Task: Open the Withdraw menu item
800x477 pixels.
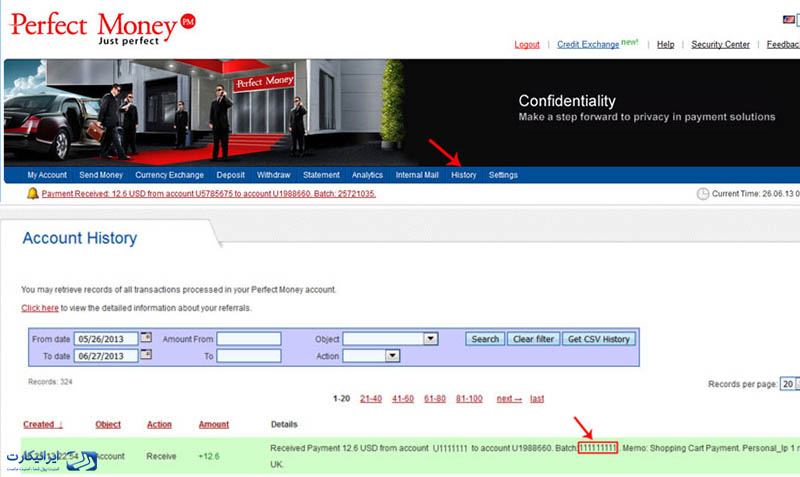Action: [x=273, y=175]
